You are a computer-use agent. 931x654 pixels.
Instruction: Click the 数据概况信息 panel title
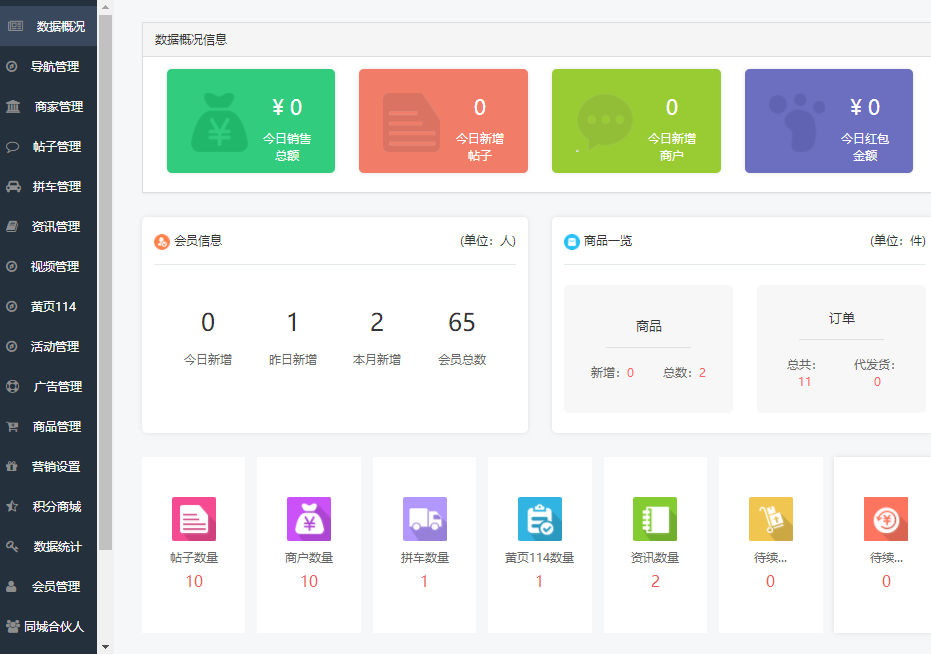191,39
